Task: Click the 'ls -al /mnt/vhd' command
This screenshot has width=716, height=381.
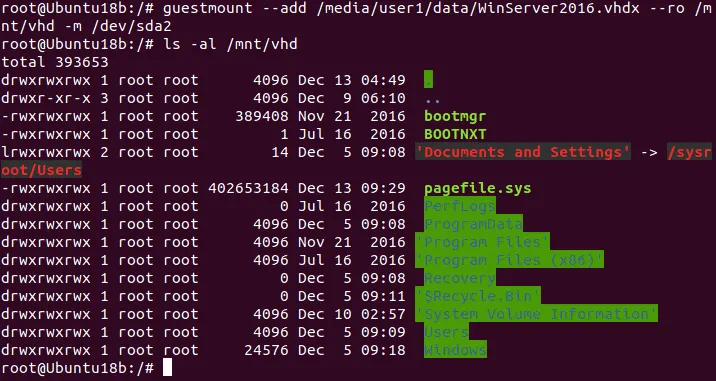Action: pyautogui.click(x=230, y=44)
